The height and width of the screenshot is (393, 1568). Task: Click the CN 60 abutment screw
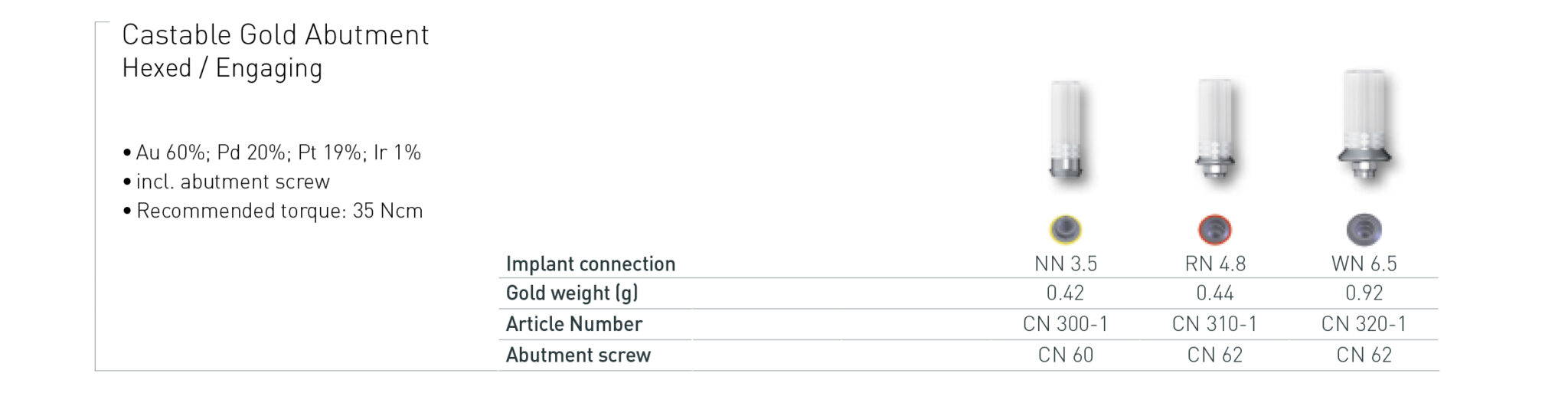point(1065,355)
